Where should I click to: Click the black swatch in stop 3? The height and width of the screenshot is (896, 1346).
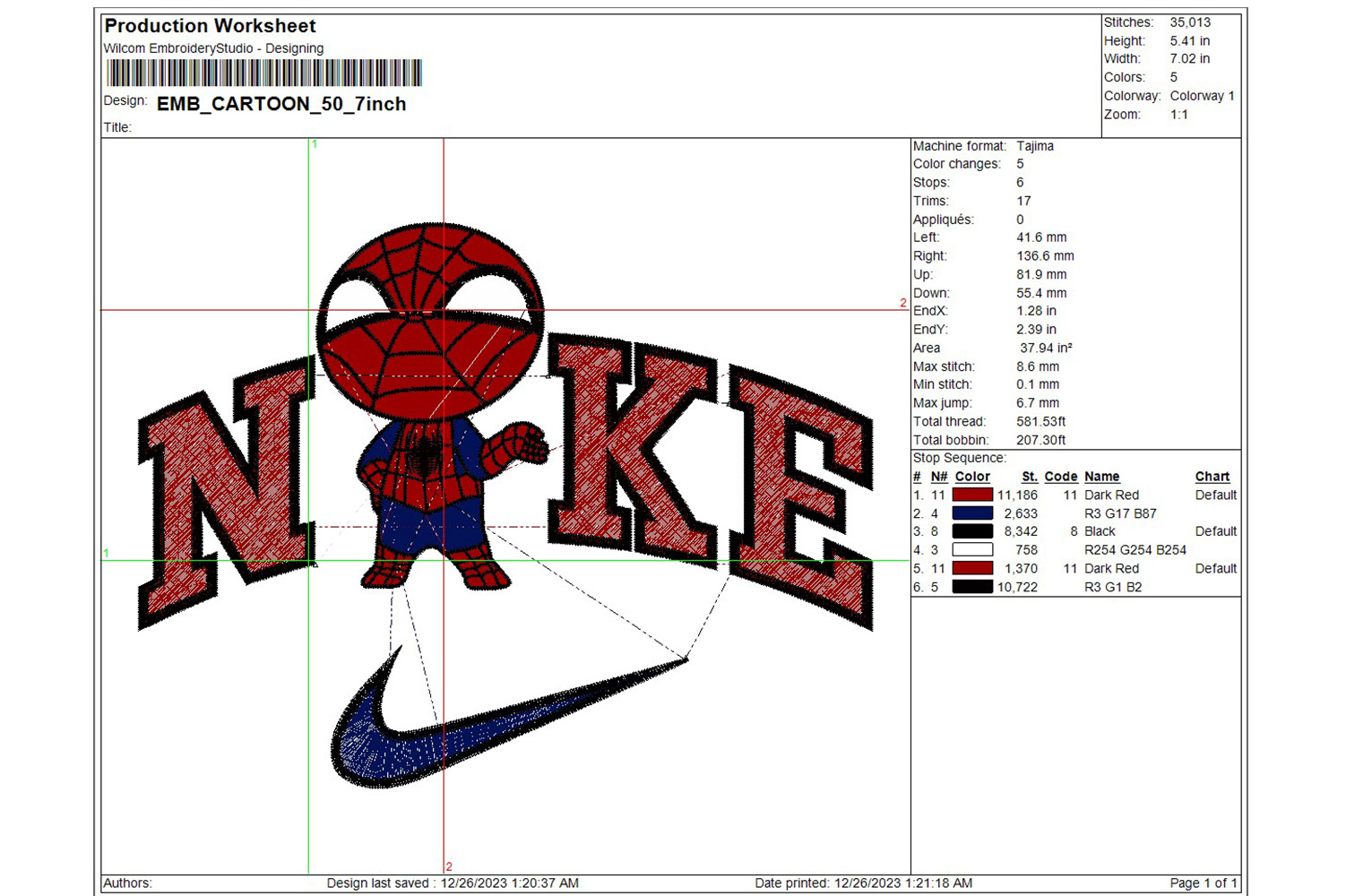point(972,531)
